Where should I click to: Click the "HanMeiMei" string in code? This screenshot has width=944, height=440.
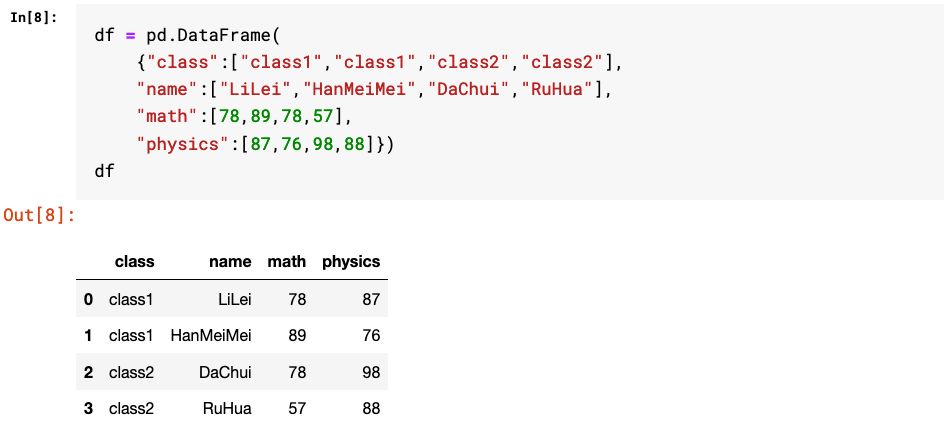[359, 89]
